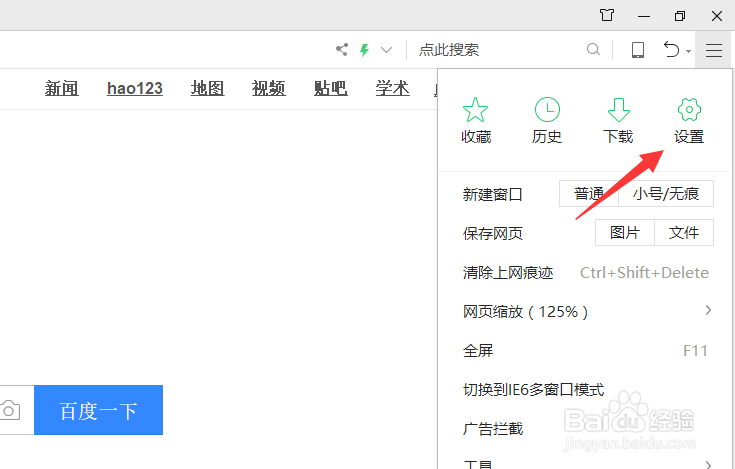Click the camera image search icon
735x469 pixels.
click(9, 410)
